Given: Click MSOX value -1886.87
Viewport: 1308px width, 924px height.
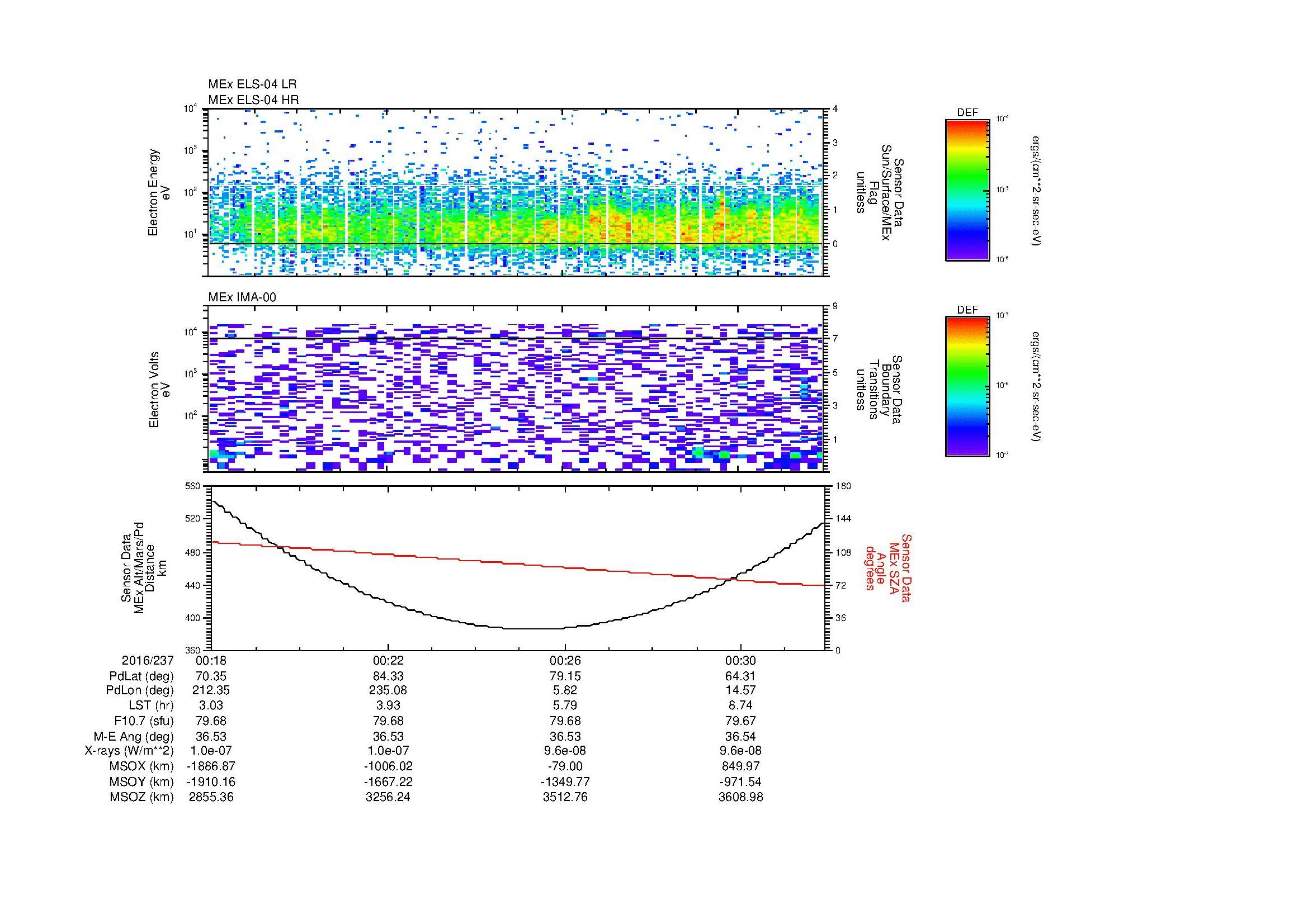Looking at the screenshot, I should coord(211,766).
